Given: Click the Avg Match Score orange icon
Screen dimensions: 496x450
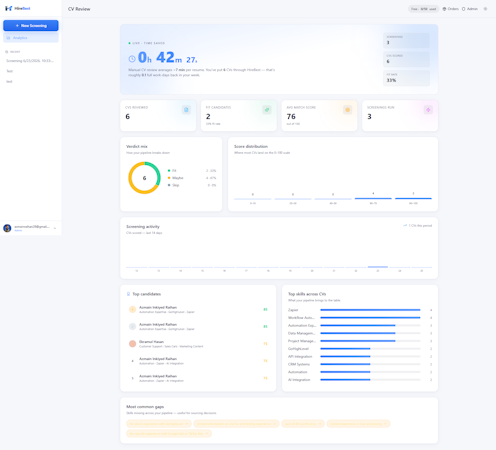Looking at the screenshot, I should pyautogui.click(x=348, y=110).
